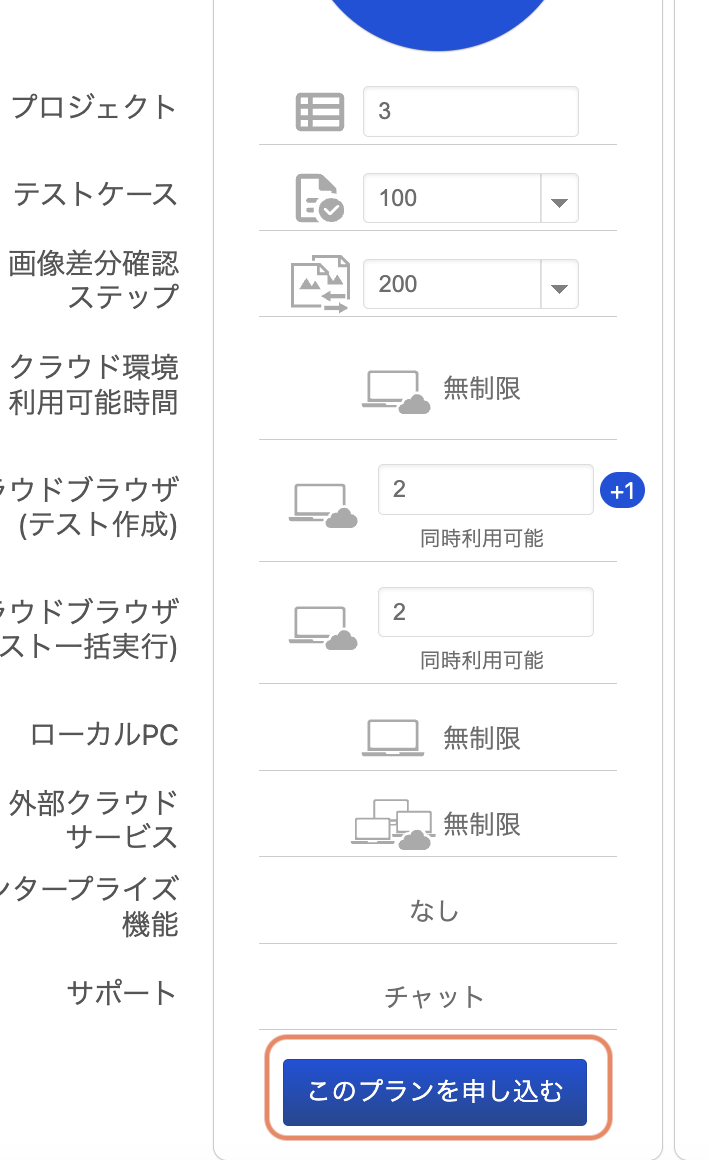Click the project list icon beside value 3
Viewport: 708px width, 1160px height.
tap(320, 112)
